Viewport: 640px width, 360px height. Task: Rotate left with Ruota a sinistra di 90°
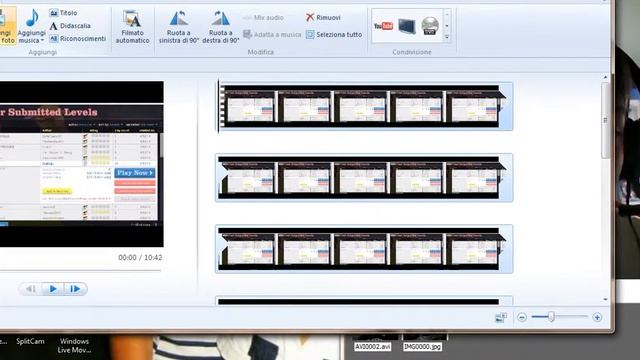click(x=179, y=27)
